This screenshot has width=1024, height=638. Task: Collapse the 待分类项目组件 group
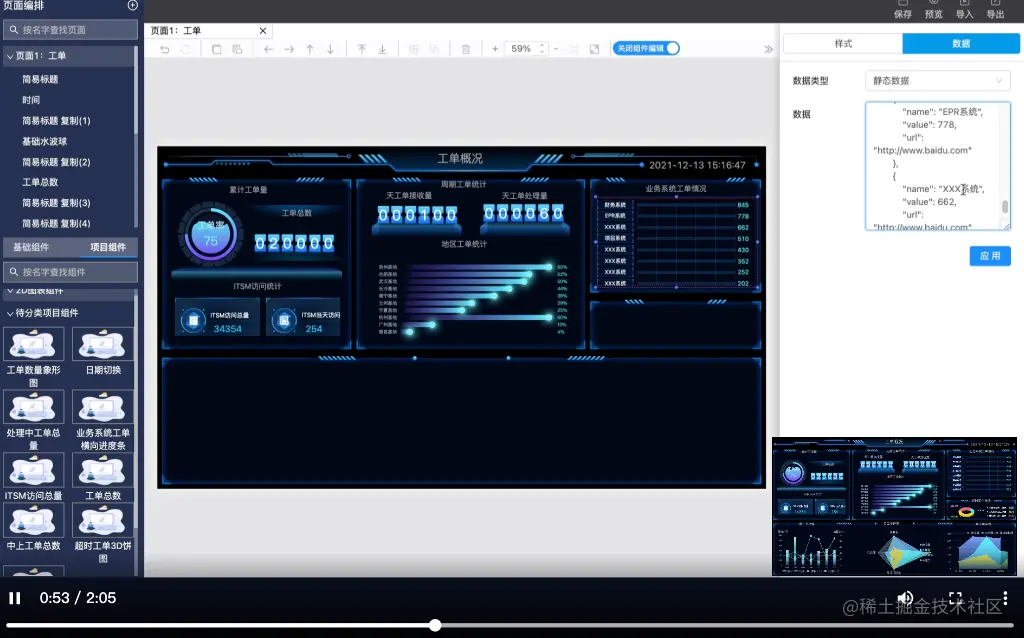tap(10, 313)
